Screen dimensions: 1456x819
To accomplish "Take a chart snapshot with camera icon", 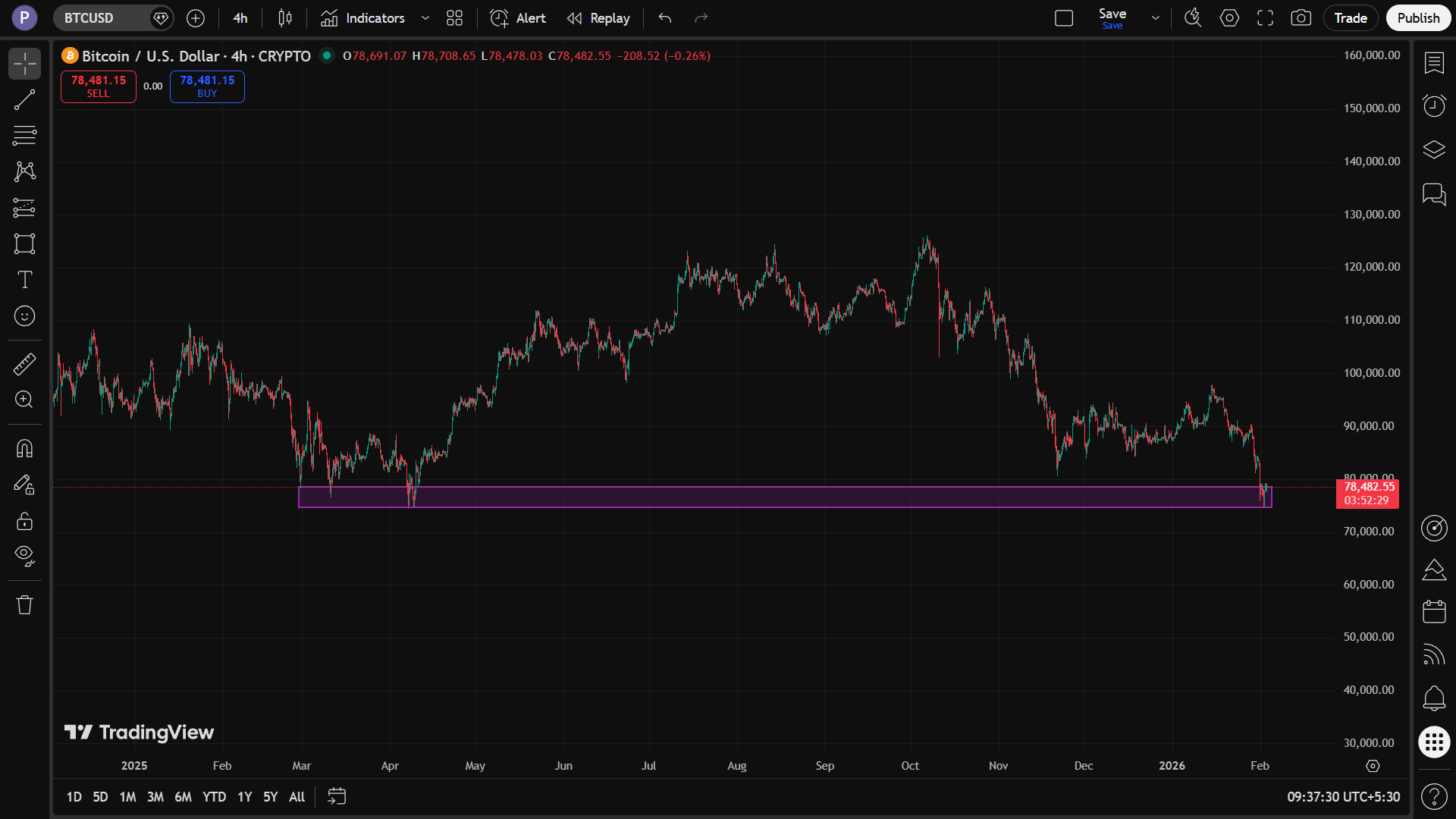I will click(1301, 18).
